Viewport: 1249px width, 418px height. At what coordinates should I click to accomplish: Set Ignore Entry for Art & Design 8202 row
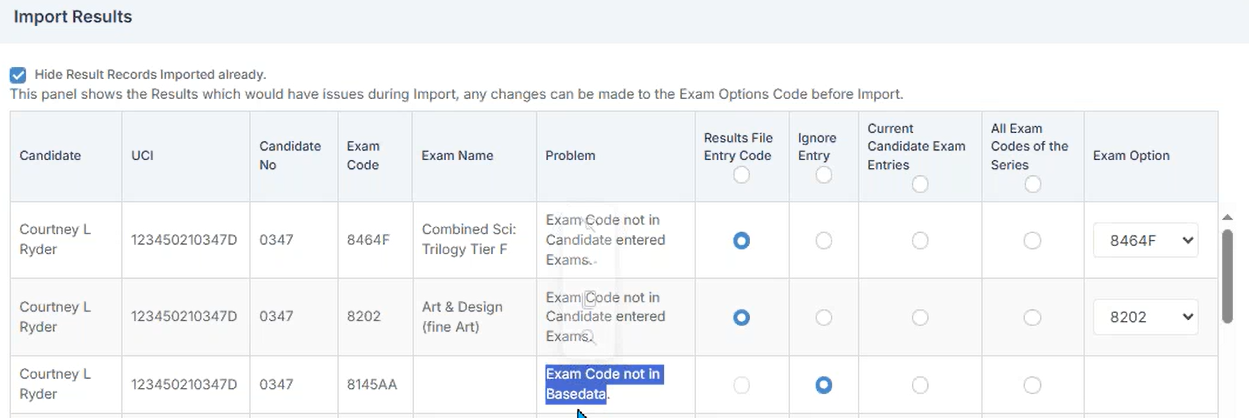823,317
